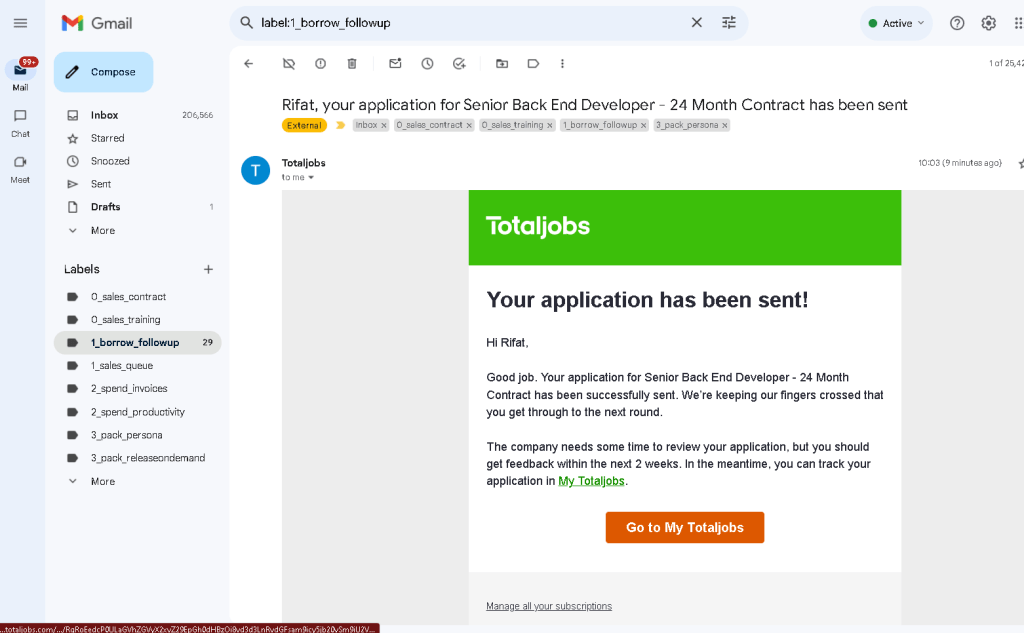Select the 2_spend_productivity label
Screen dimensions: 1024x633
click(138, 412)
